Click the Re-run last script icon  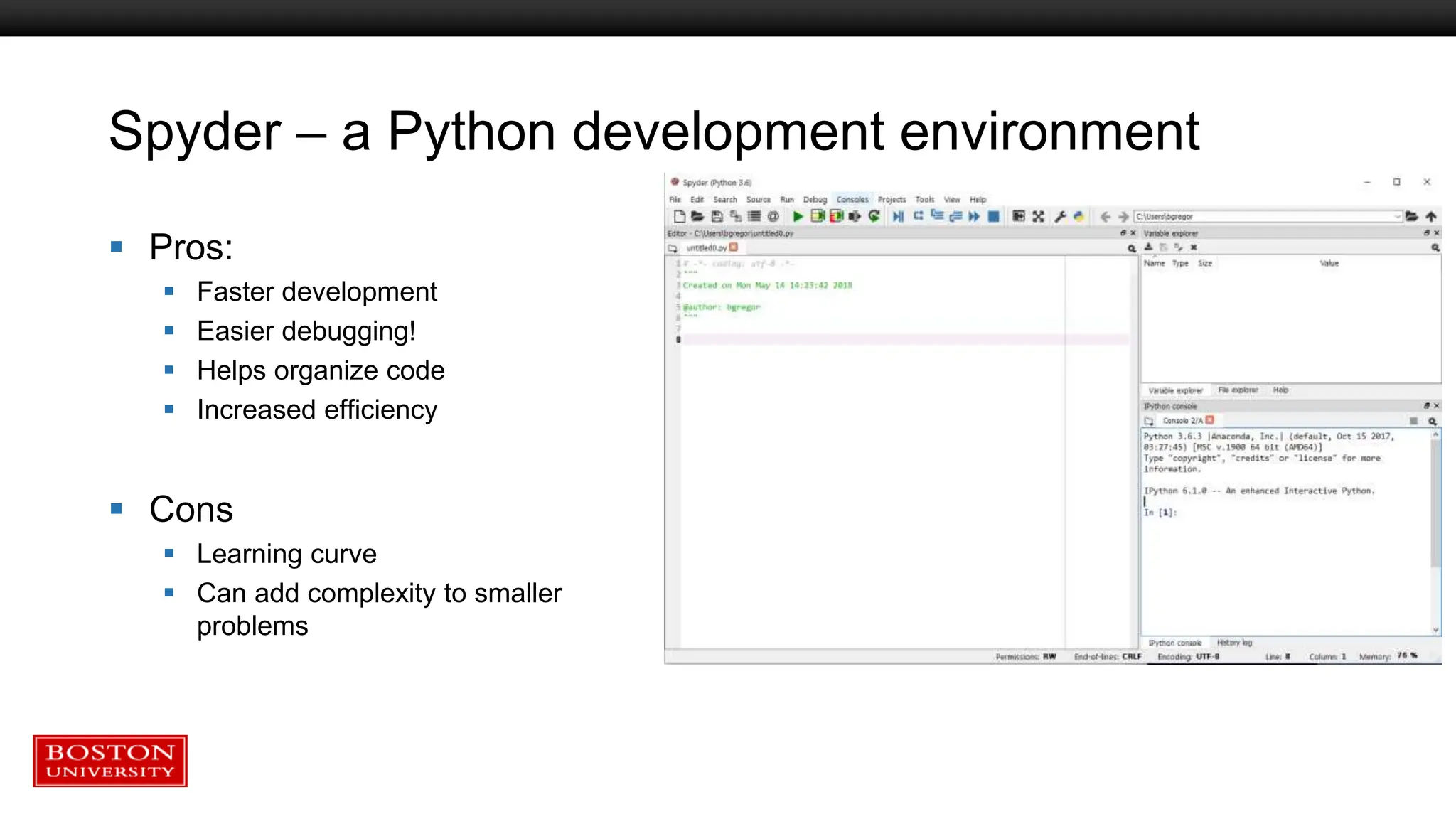tap(874, 217)
